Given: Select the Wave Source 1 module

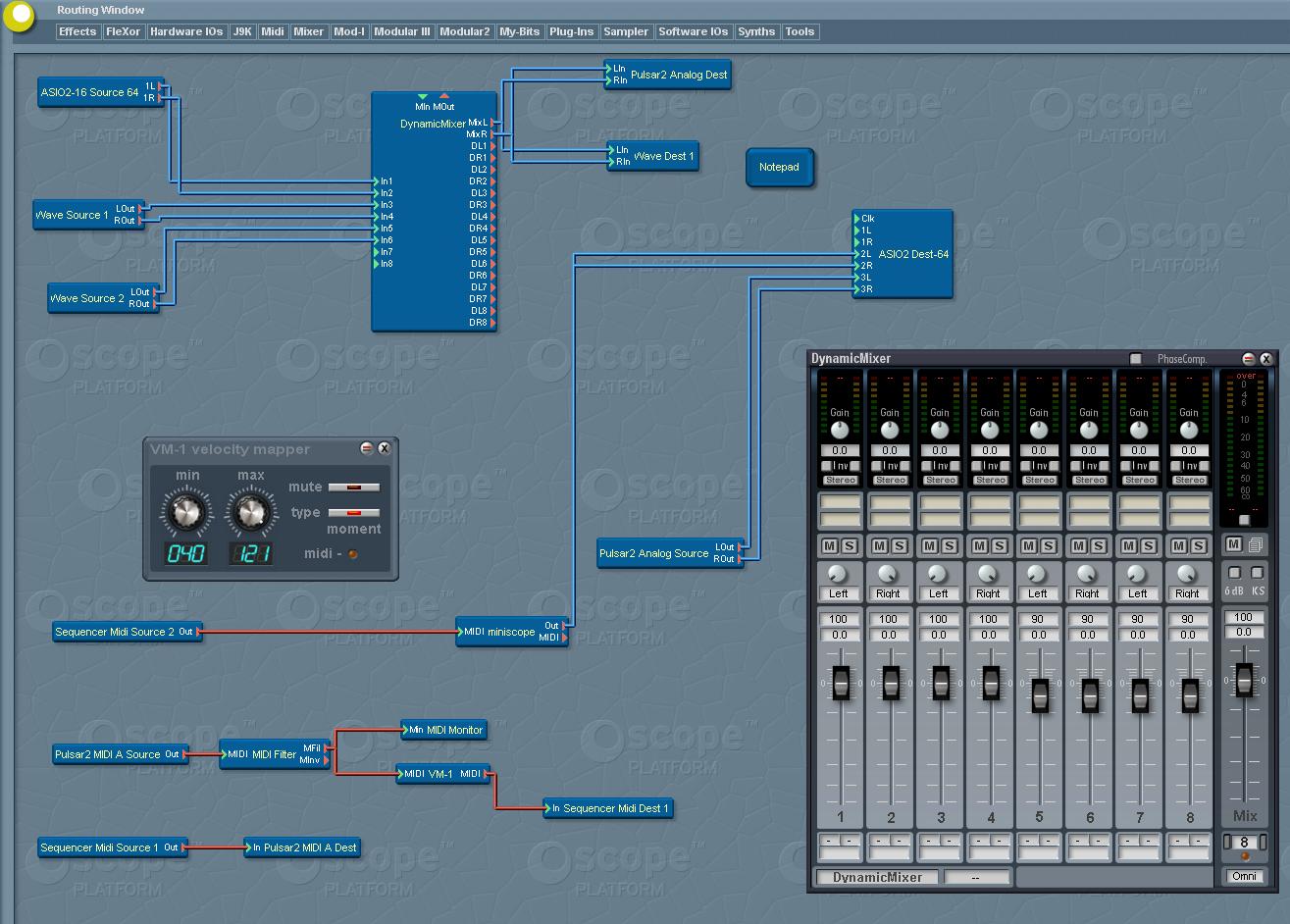Looking at the screenshot, I should coord(89,215).
